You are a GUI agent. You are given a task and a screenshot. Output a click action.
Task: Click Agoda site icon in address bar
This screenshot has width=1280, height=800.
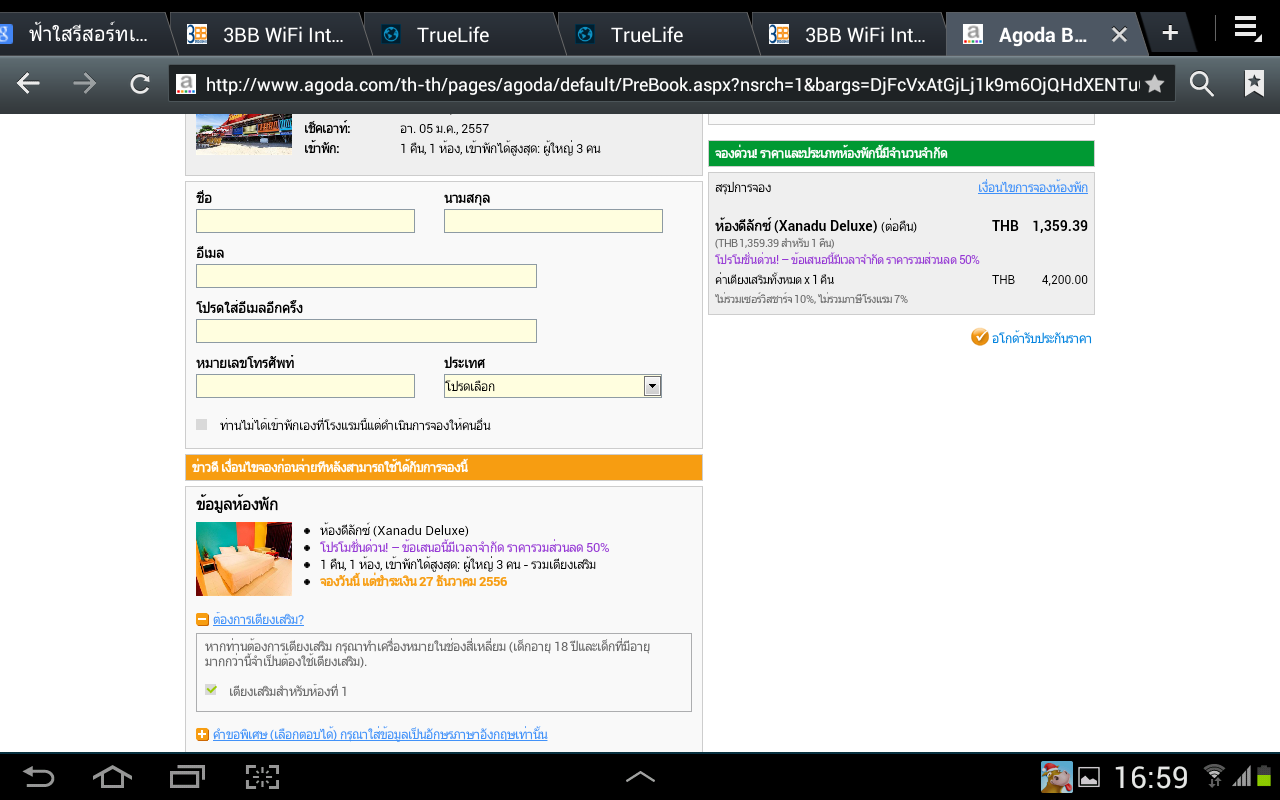point(184,84)
